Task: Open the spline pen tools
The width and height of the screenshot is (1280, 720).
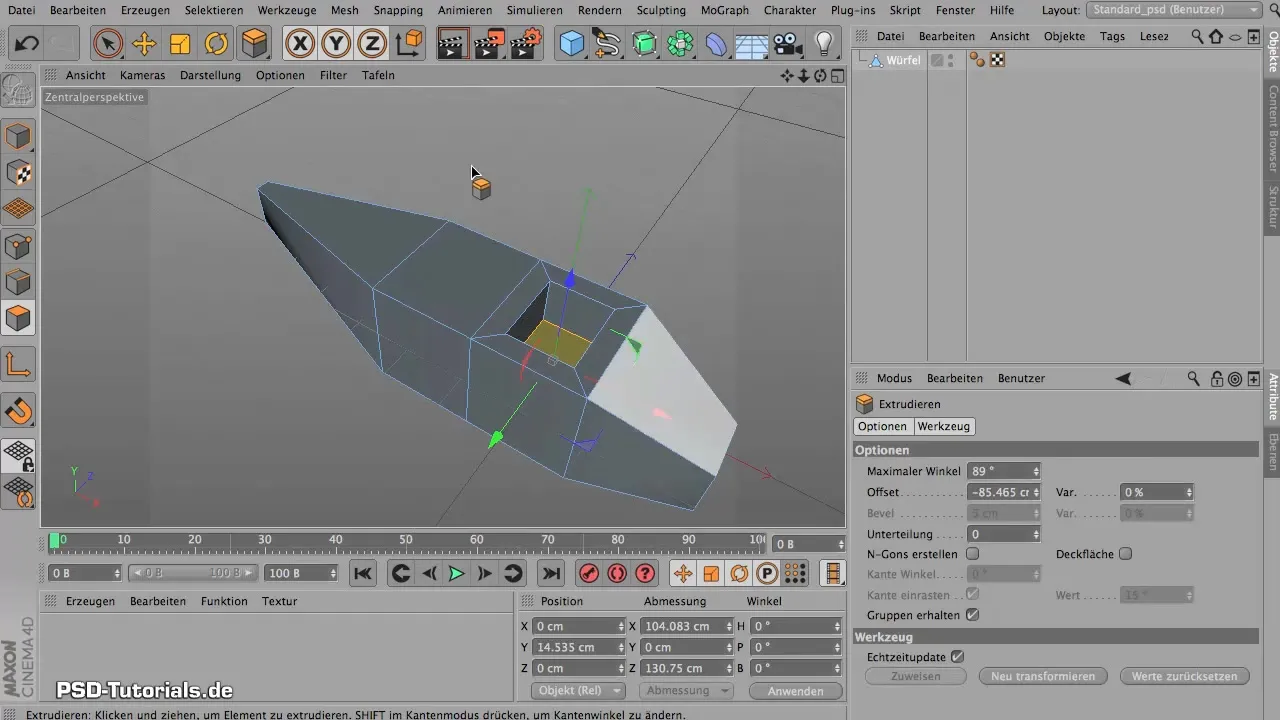Action: tap(608, 44)
